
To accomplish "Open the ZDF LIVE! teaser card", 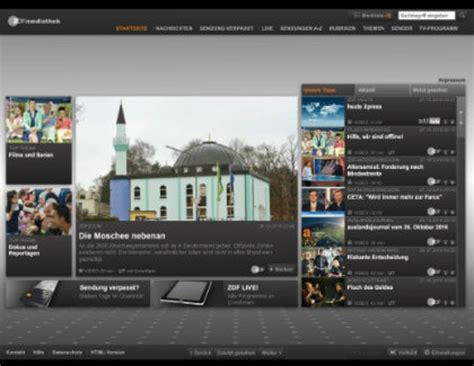I will coord(225,293).
